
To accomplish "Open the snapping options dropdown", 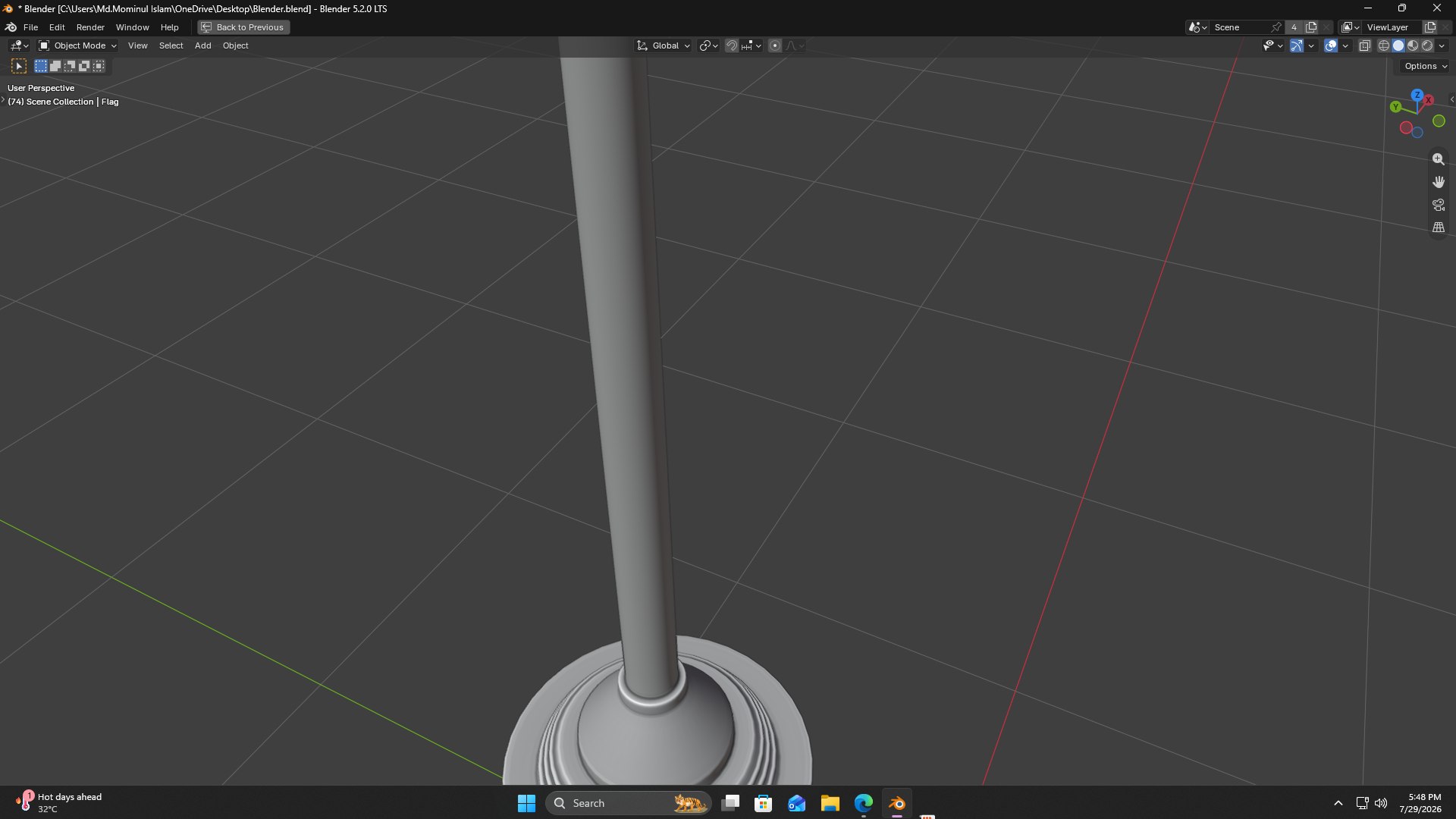I will point(752,45).
